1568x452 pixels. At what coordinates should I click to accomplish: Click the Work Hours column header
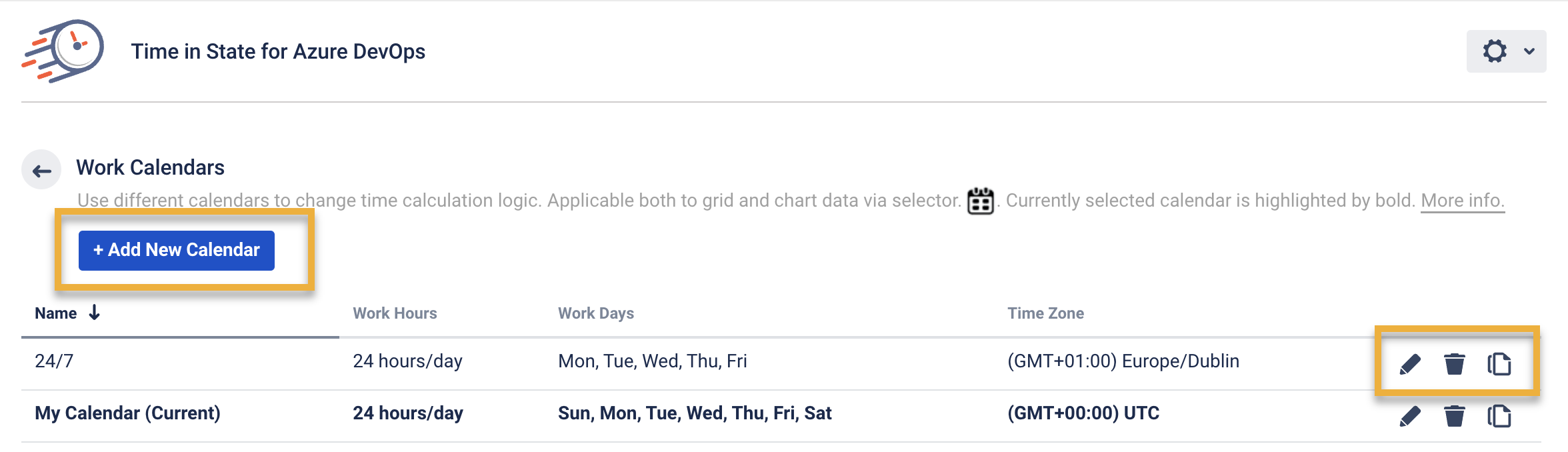coord(395,313)
